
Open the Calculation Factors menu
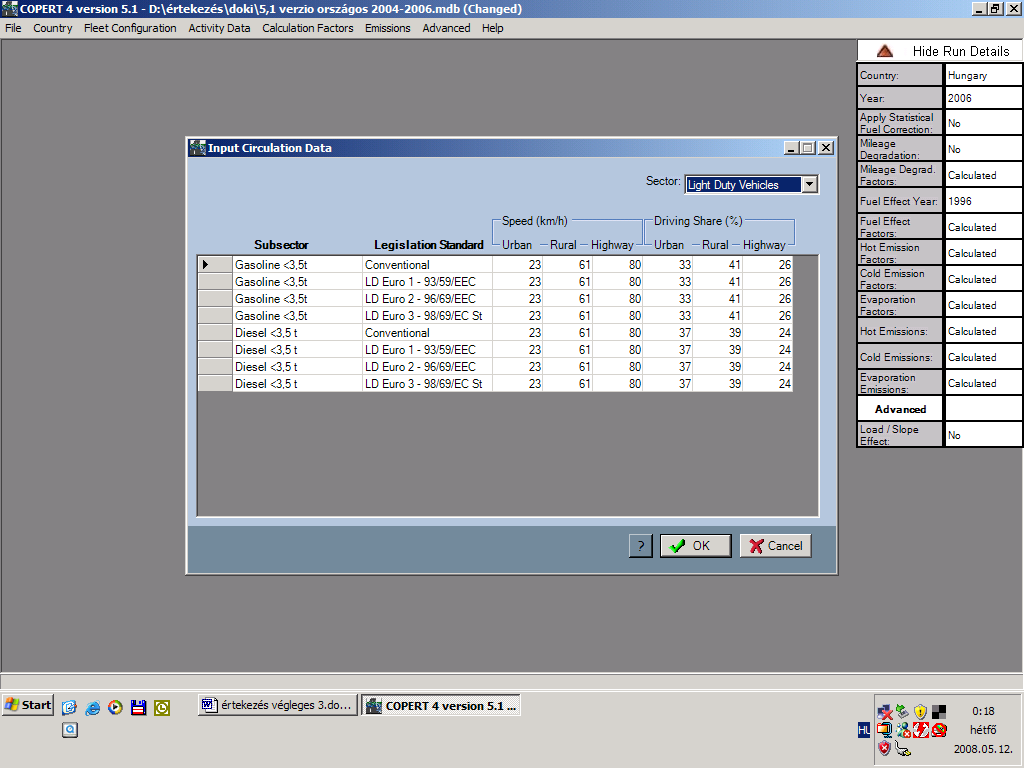(x=308, y=28)
